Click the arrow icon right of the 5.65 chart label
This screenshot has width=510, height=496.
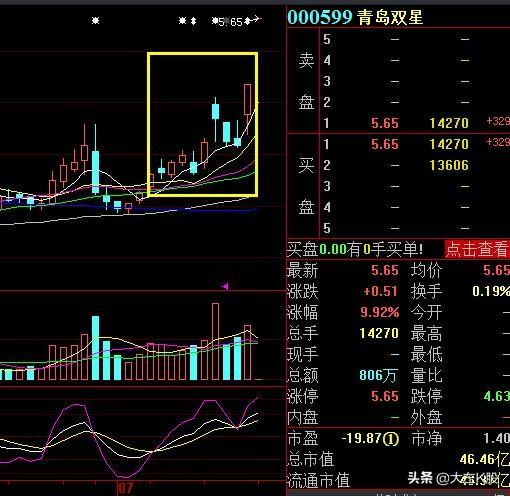coord(256,19)
